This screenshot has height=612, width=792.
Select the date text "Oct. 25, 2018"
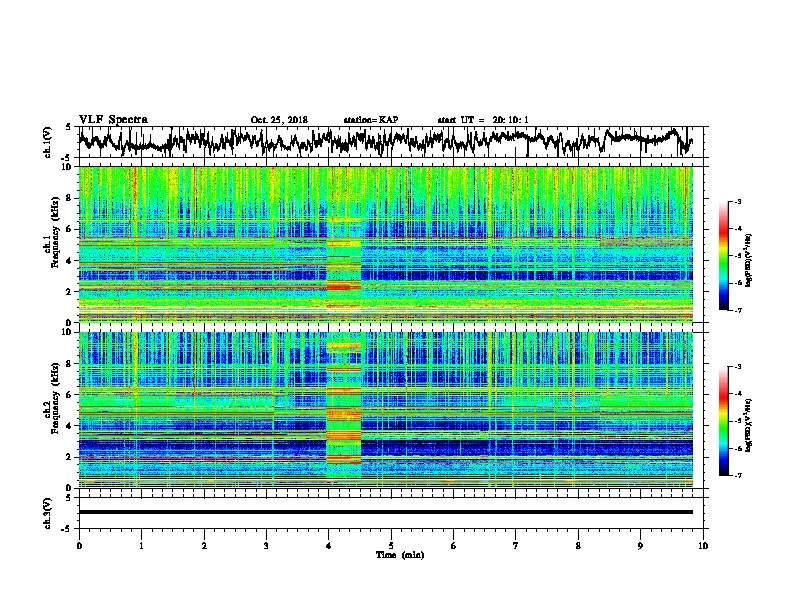pyautogui.click(x=279, y=120)
